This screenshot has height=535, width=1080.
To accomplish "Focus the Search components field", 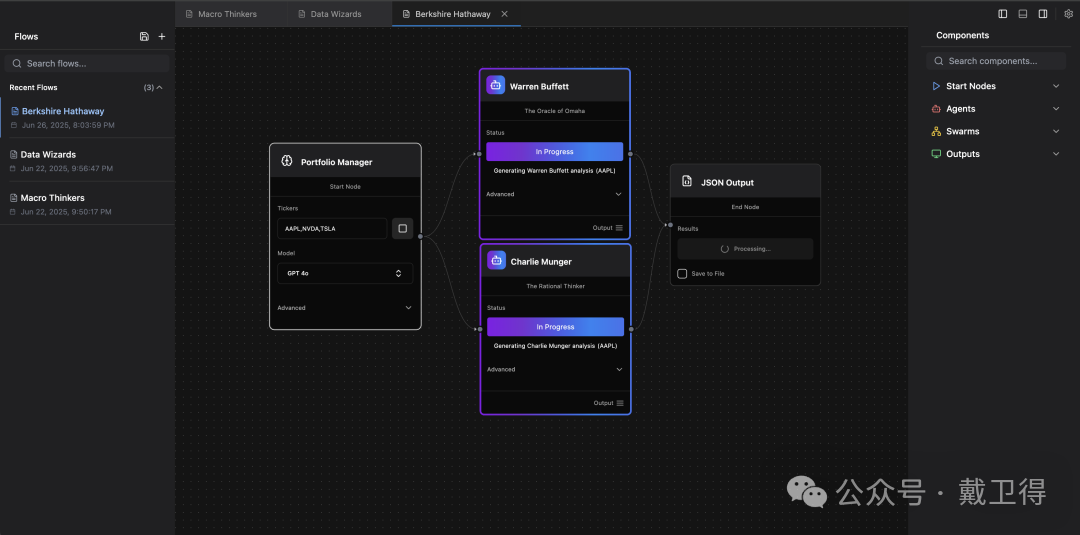I will tap(996, 61).
